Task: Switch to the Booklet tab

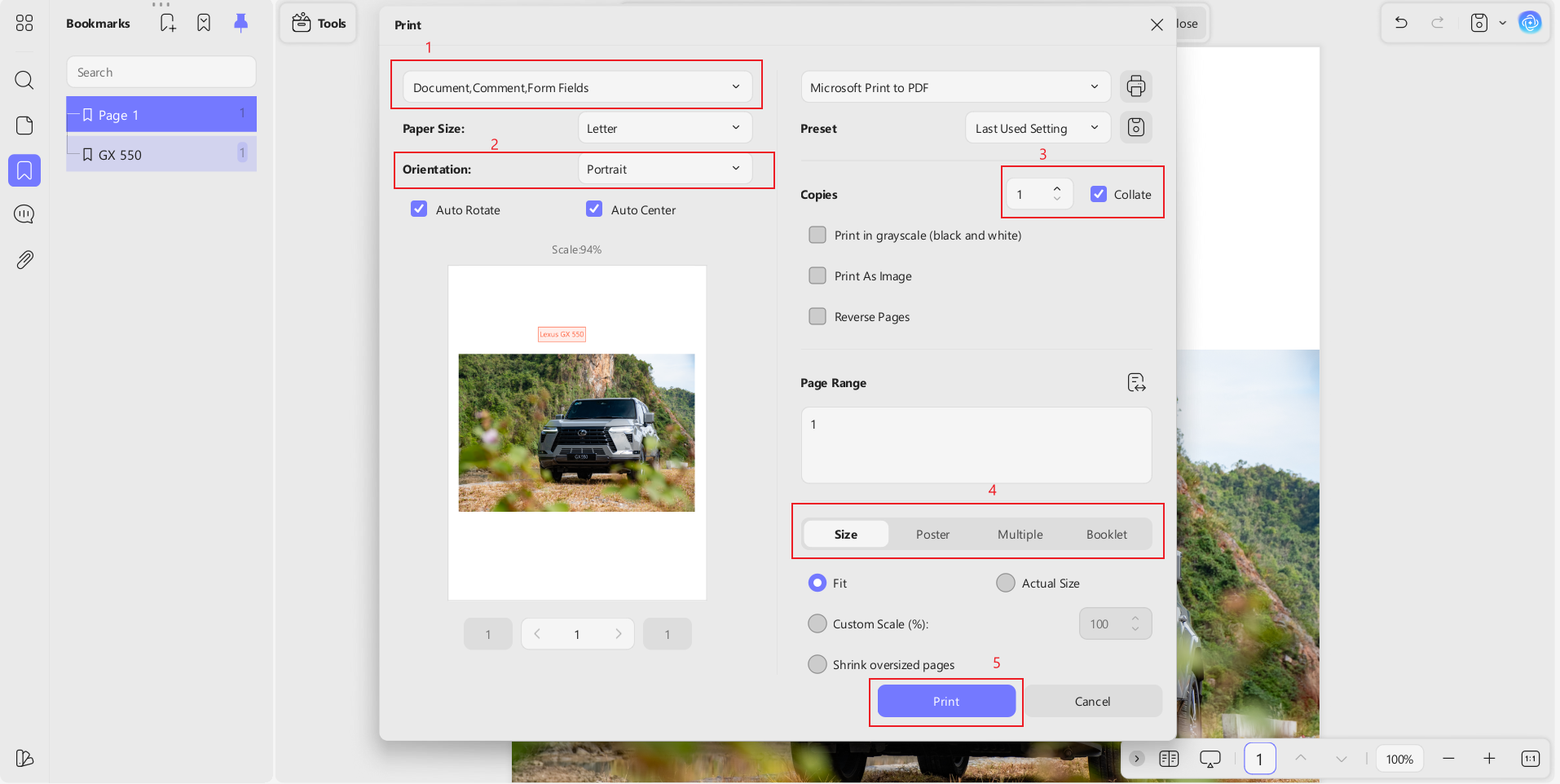Action: 1106,534
